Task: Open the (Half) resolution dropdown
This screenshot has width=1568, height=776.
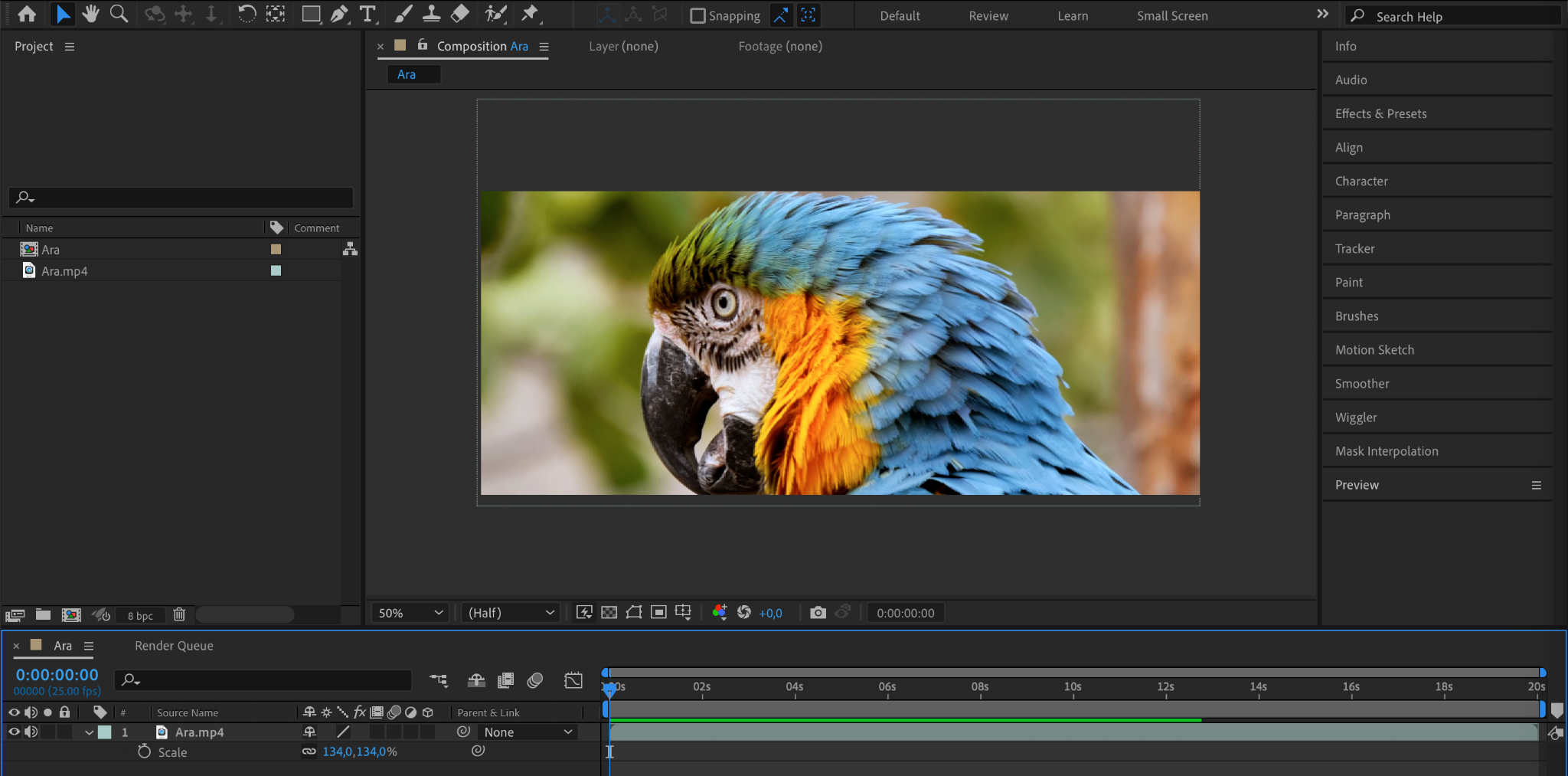Action: (511, 613)
